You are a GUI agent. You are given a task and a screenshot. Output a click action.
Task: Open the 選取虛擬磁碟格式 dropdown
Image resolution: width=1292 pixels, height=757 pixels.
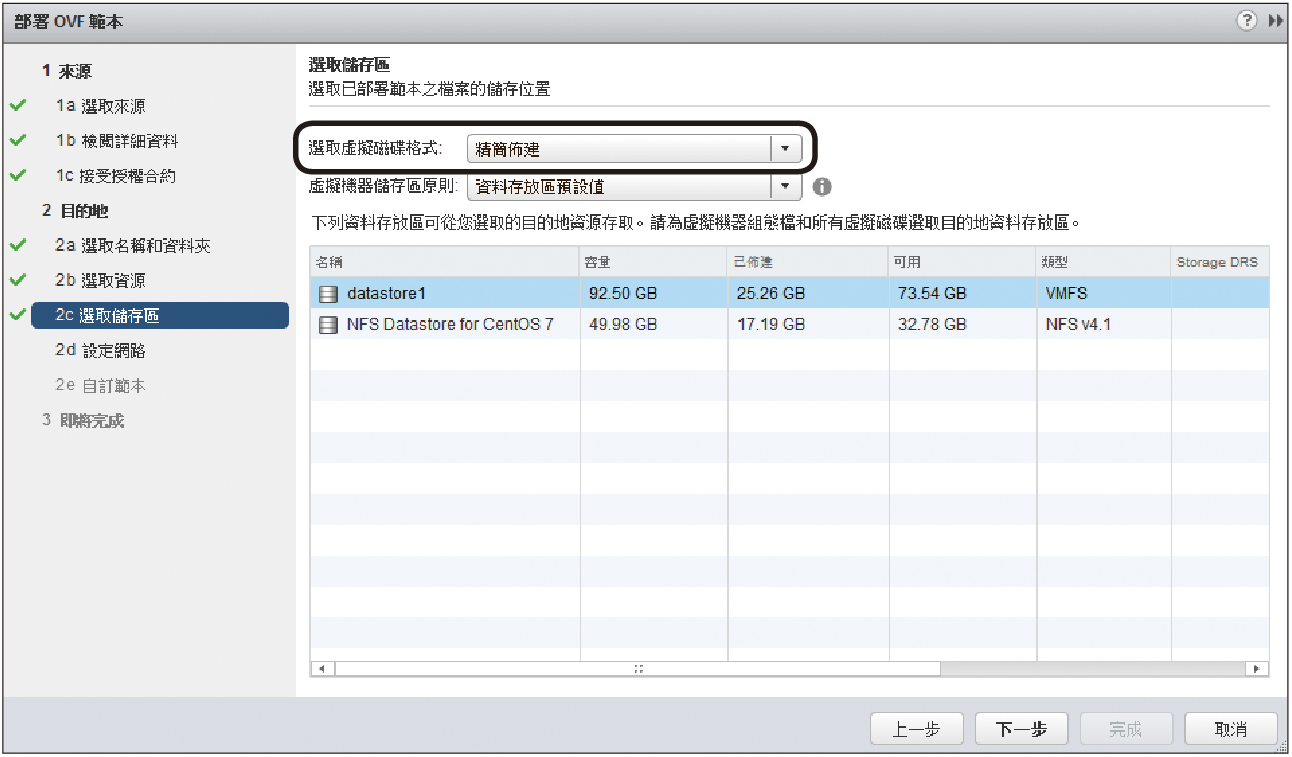[x=785, y=149]
